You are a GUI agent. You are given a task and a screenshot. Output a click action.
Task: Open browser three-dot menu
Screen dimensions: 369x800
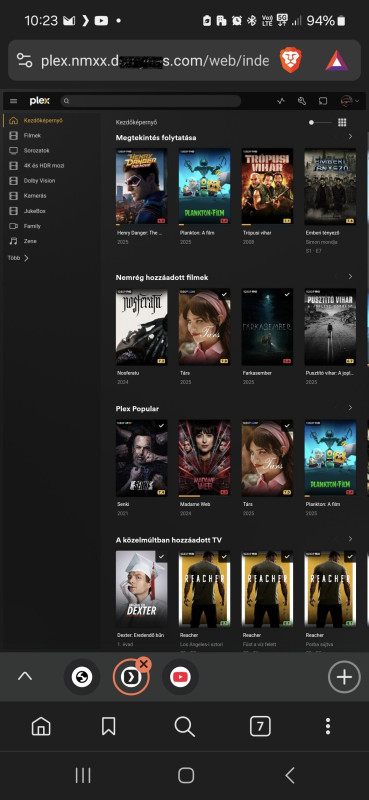[328, 726]
